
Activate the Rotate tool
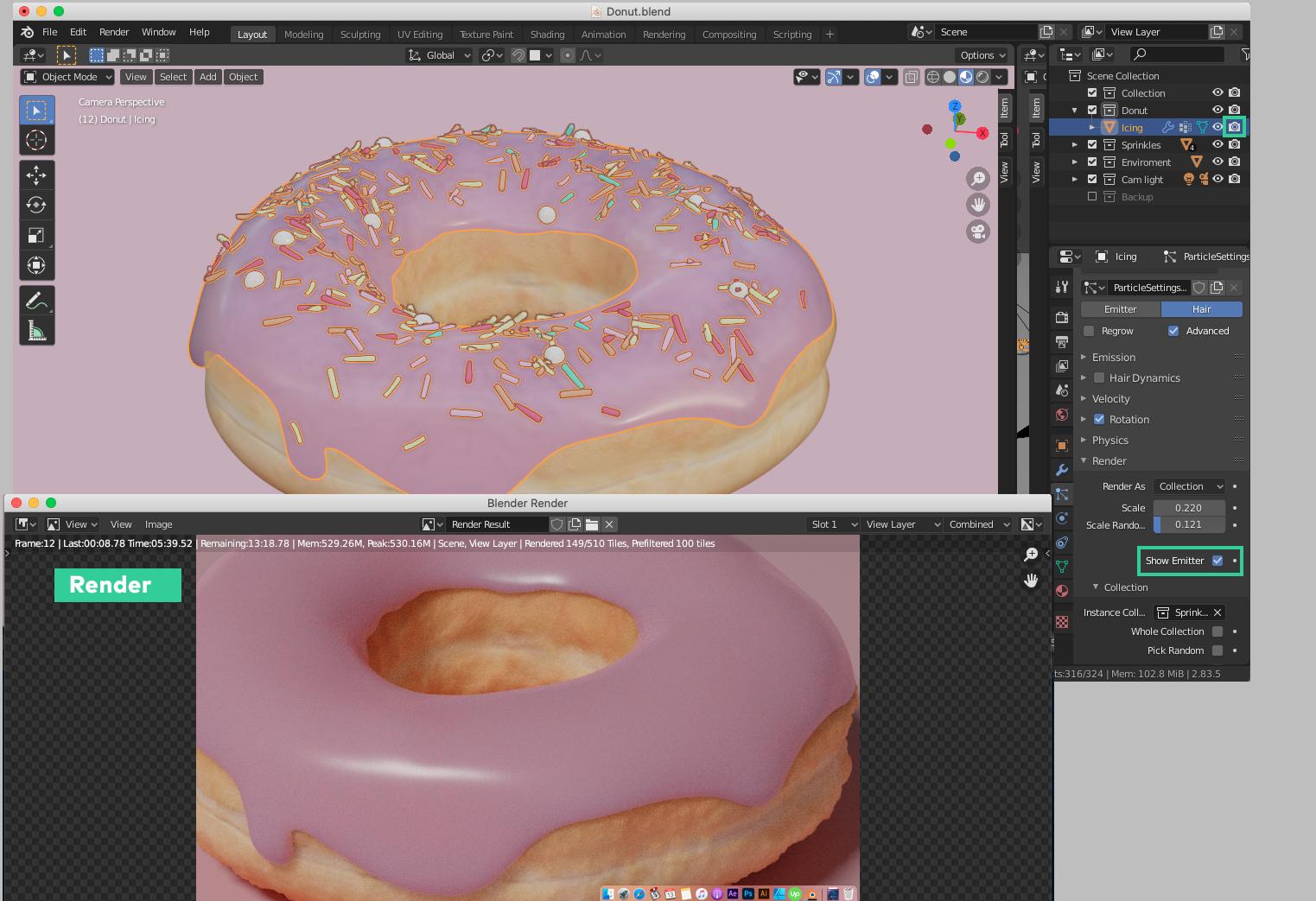(x=36, y=206)
